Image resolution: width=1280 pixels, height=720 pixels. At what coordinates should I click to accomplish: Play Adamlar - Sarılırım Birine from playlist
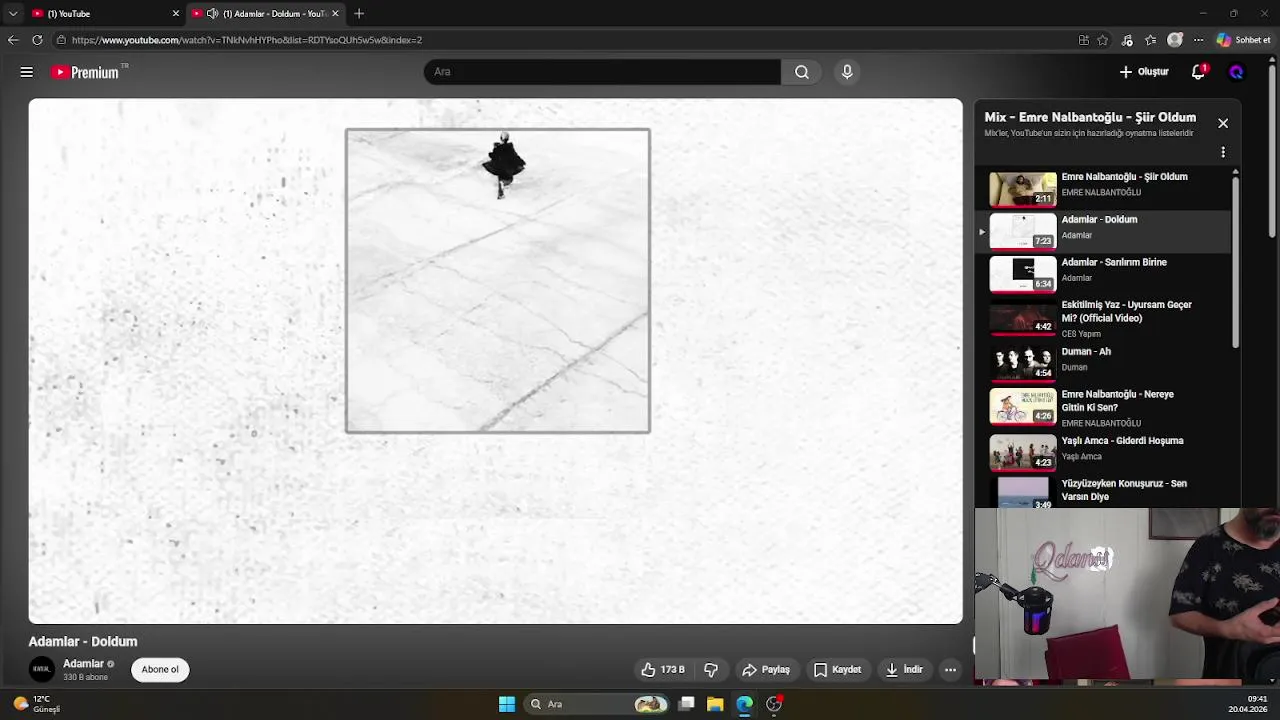click(1105, 273)
